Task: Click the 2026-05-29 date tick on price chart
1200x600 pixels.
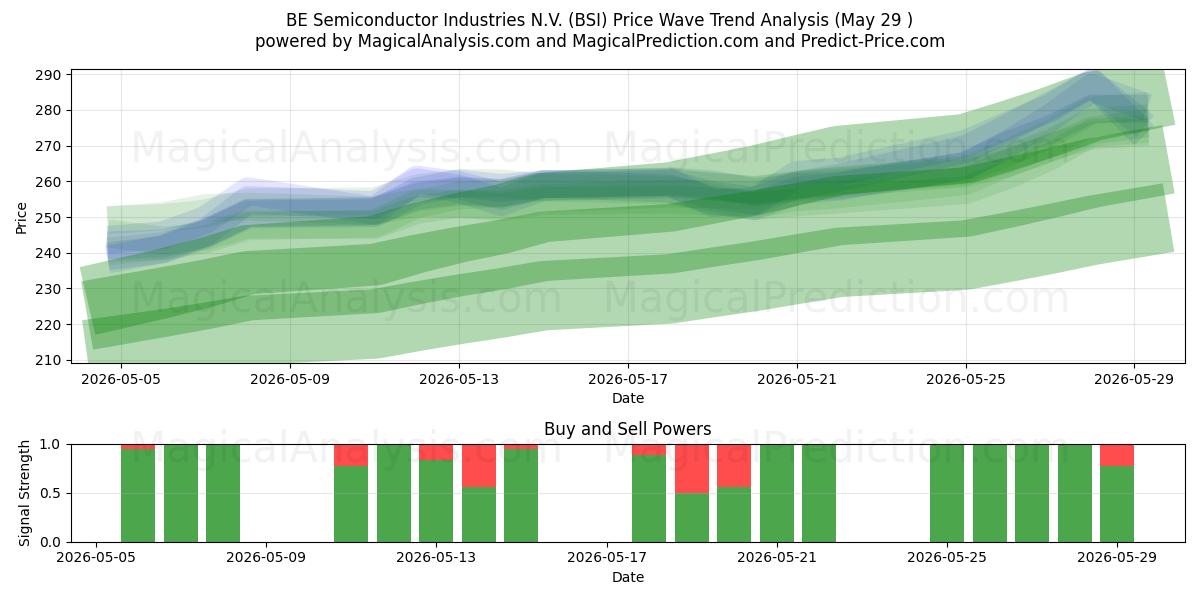Action: tap(1134, 379)
